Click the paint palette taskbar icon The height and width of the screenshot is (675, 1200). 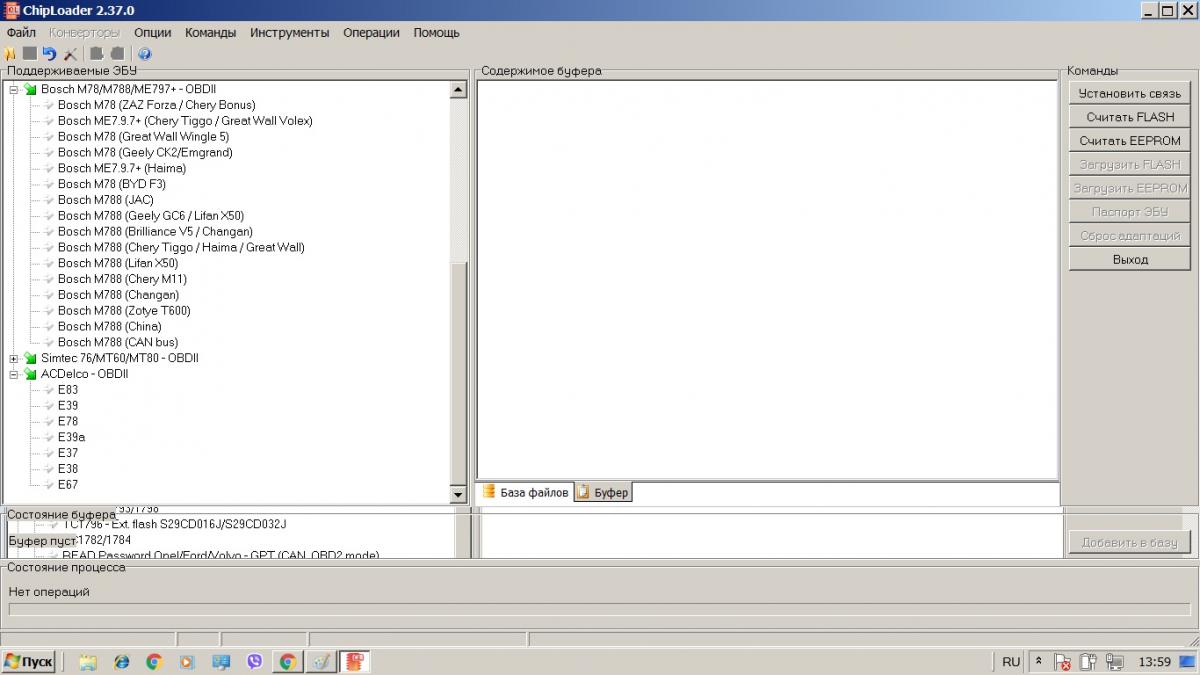[320, 662]
